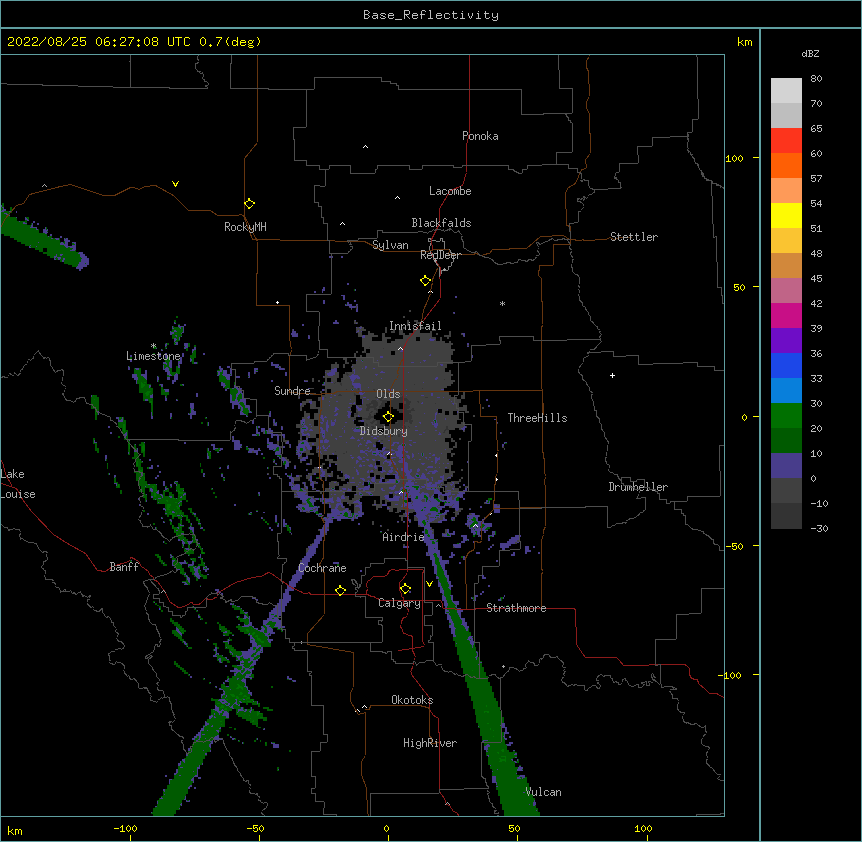
Task: Select the white asterisk above Limestone label
Action: (153, 346)
